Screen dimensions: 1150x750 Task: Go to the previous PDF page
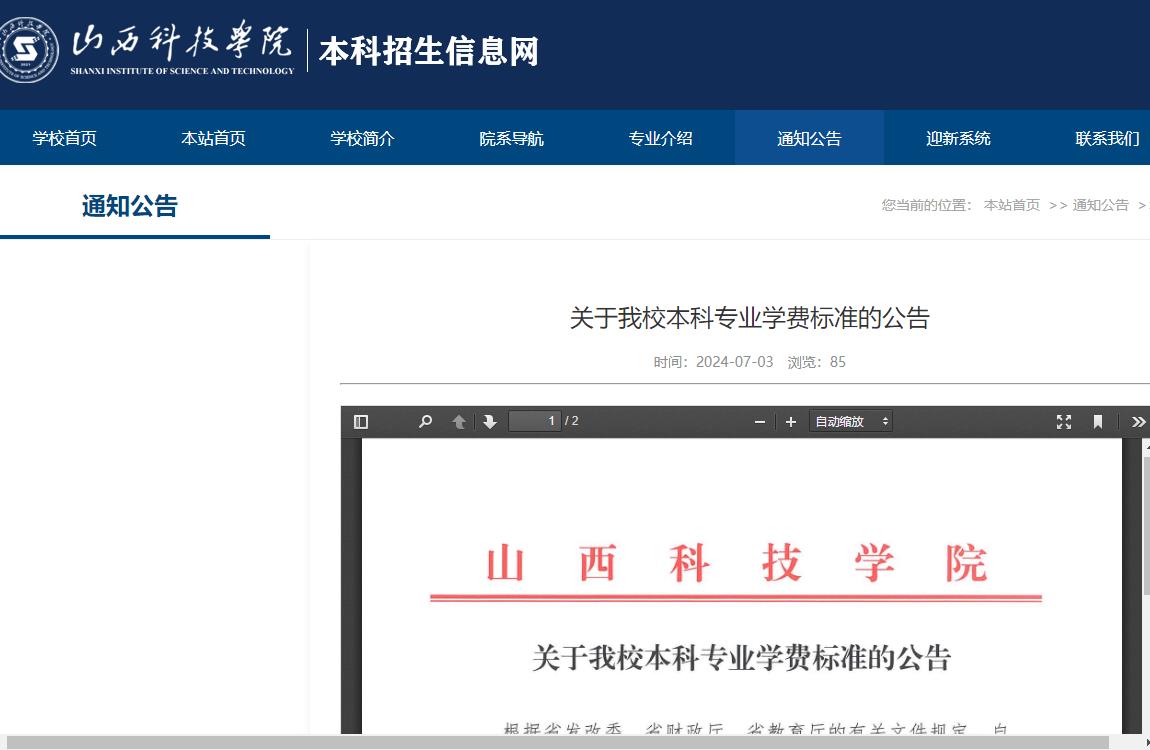click(459, 421)
